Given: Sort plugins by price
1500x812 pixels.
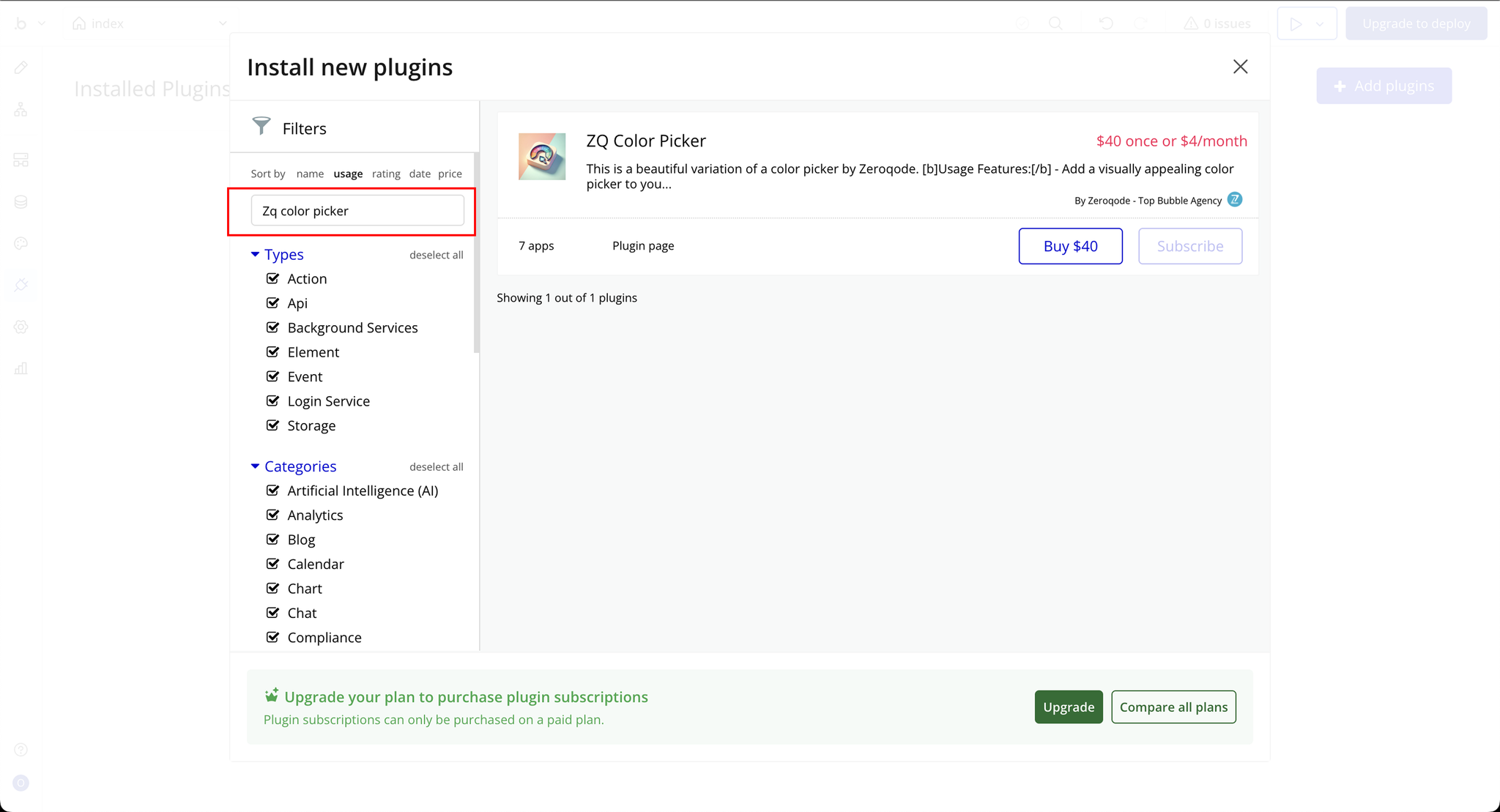Looking at the screenshot, I should pos(450,174).
